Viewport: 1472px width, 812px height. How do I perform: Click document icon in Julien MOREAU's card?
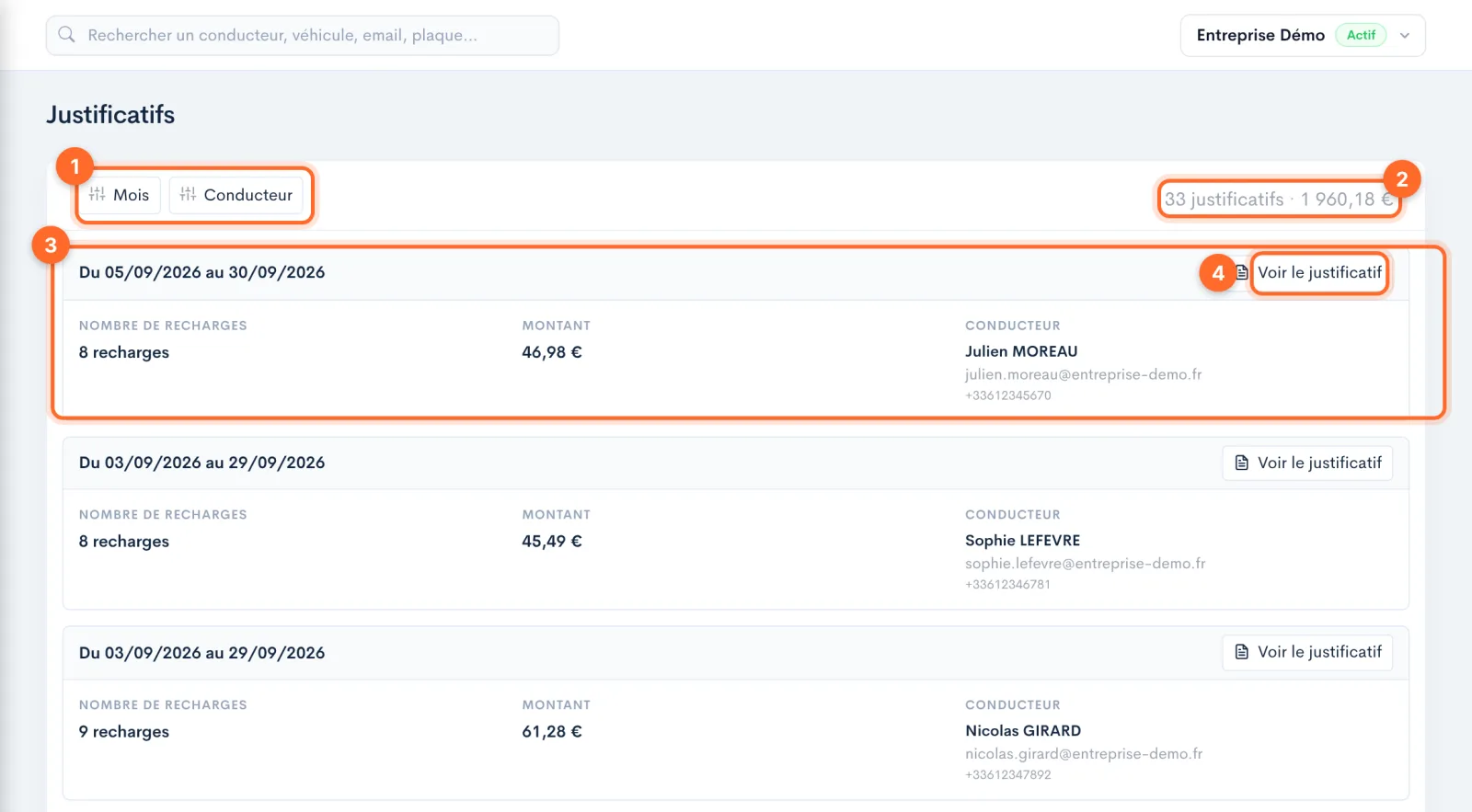pos(1241,272)
